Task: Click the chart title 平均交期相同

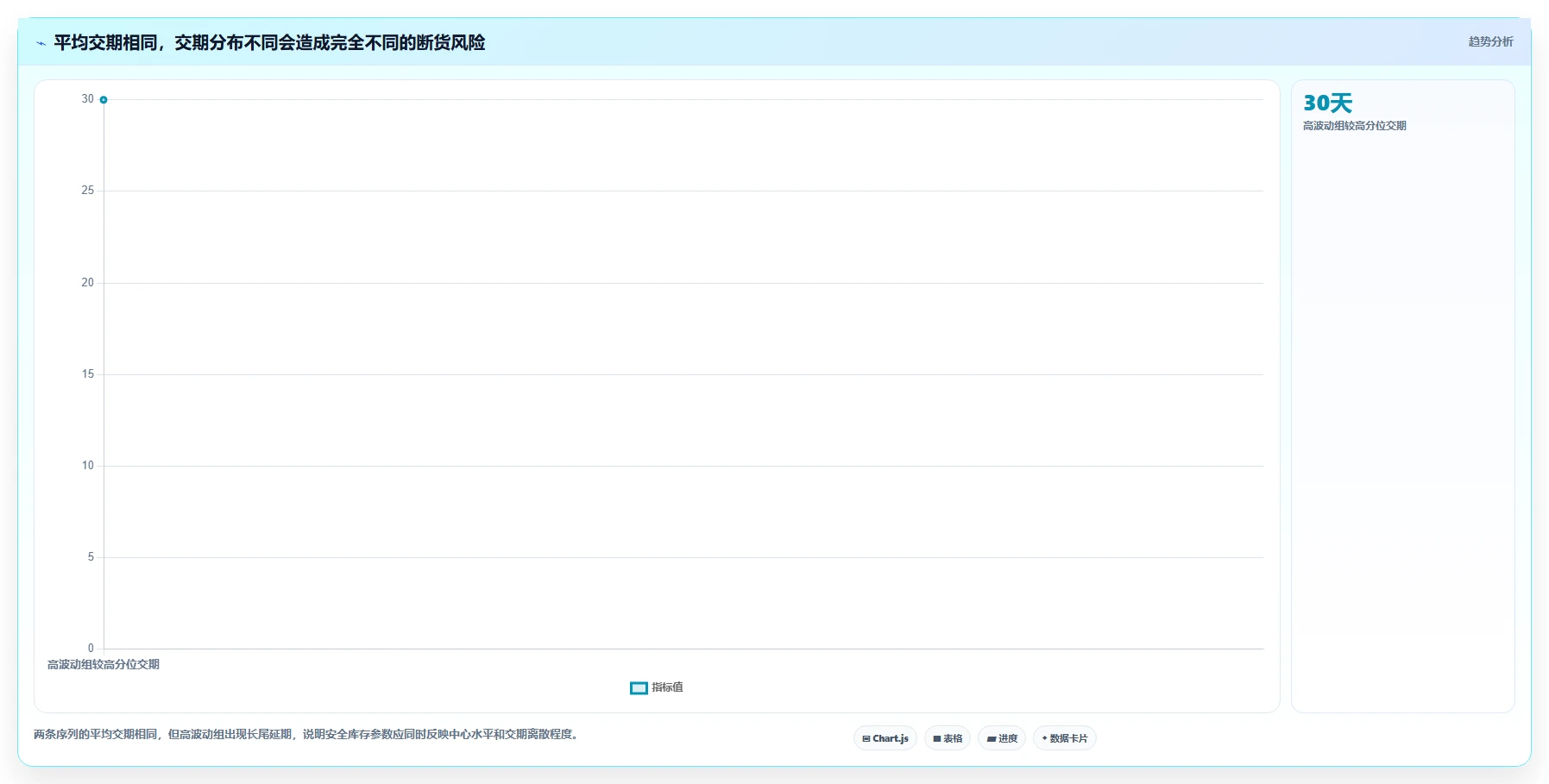Action: click(106, 42)
